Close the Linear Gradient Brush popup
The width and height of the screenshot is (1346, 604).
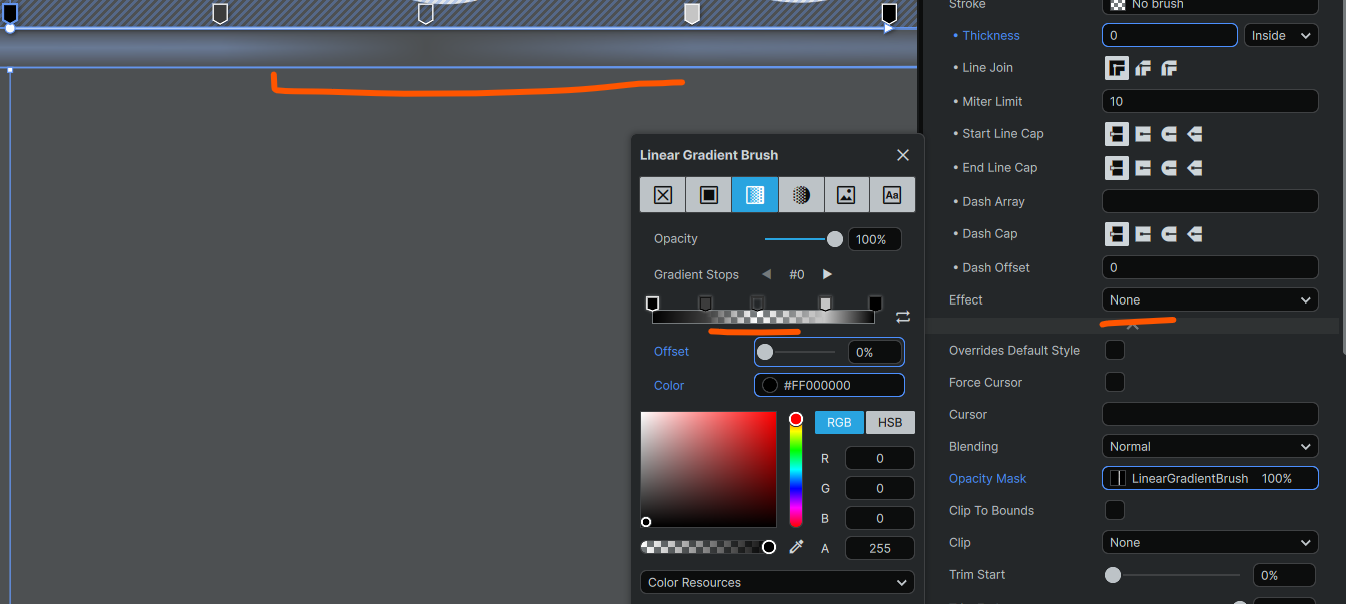903,155
